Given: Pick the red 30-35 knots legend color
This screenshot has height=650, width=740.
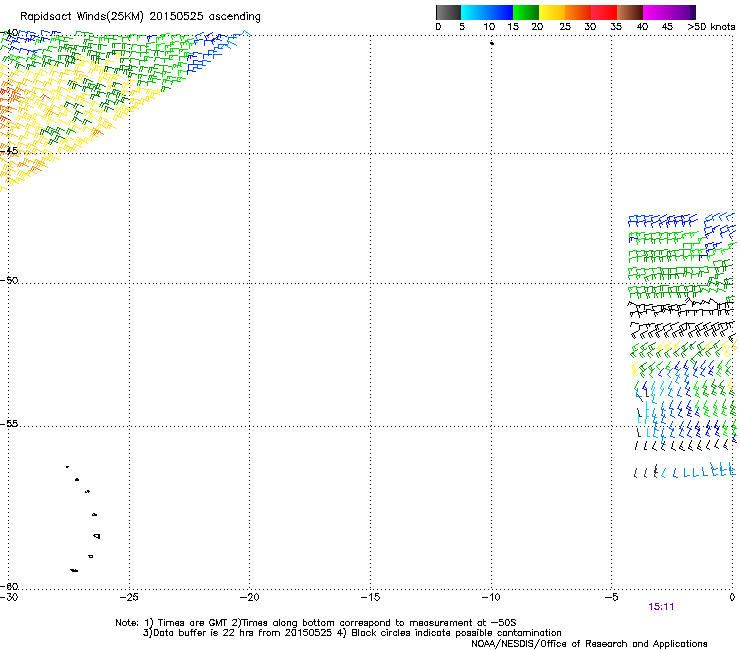Looking at the screenshot, I should [x=604, y=12].
